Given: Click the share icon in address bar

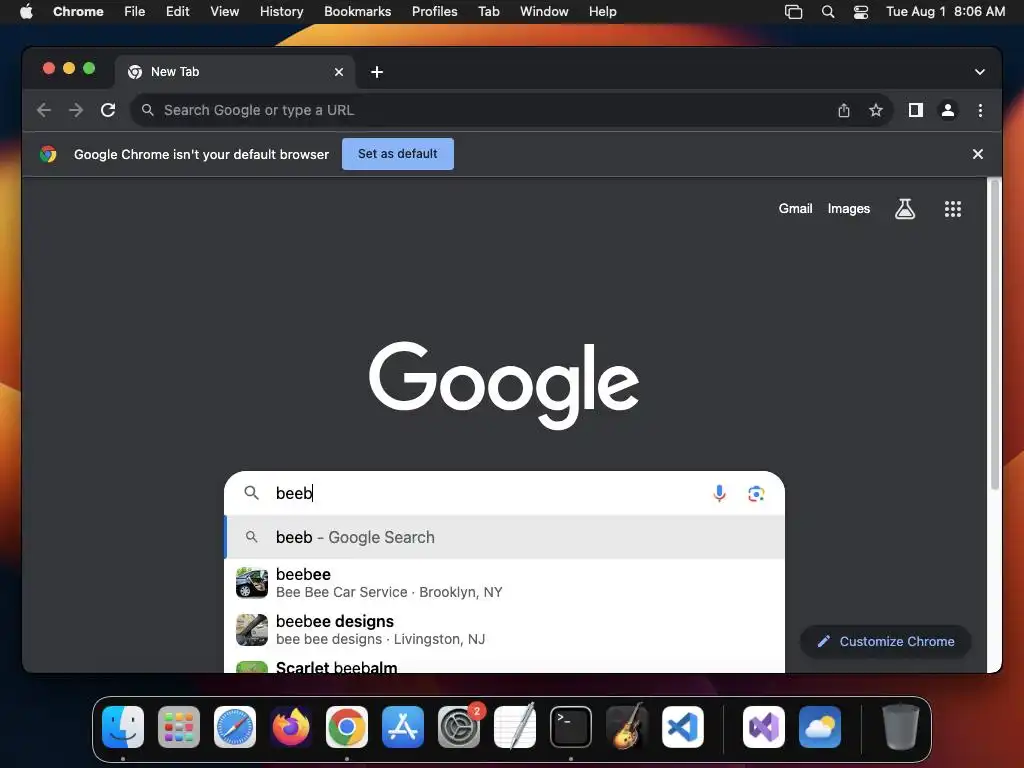Looking at the screenshot, I should 844,110.
